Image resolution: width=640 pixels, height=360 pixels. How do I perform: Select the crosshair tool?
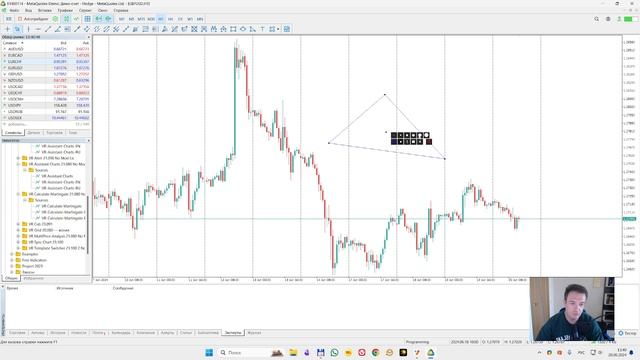[7, 29]
